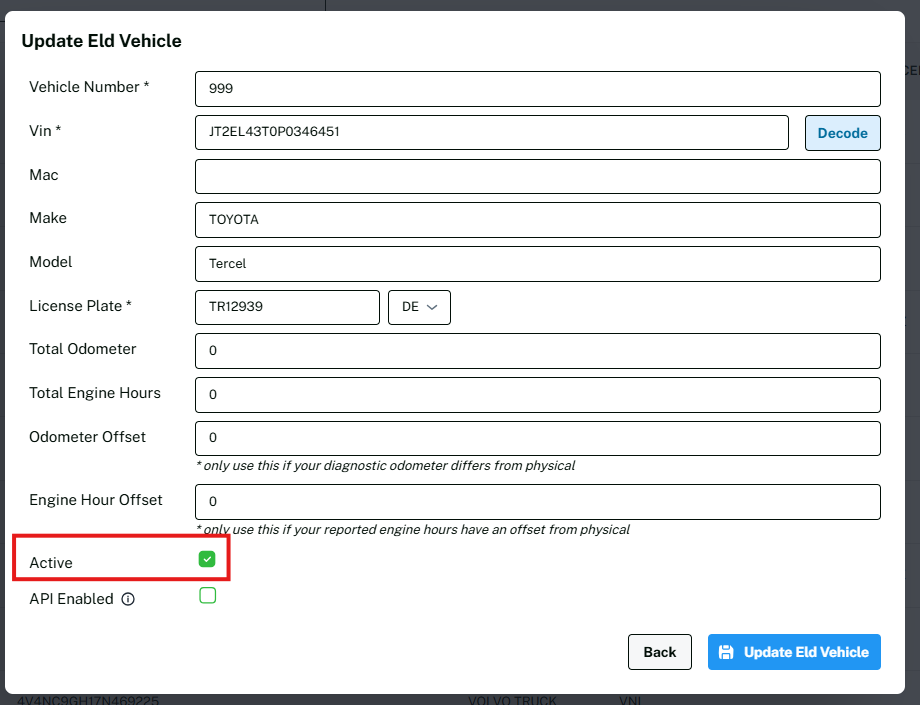Click the License Plate number field
Image resolution: width=920 pixels, height=705 pixels.
(x=287, y=308)
